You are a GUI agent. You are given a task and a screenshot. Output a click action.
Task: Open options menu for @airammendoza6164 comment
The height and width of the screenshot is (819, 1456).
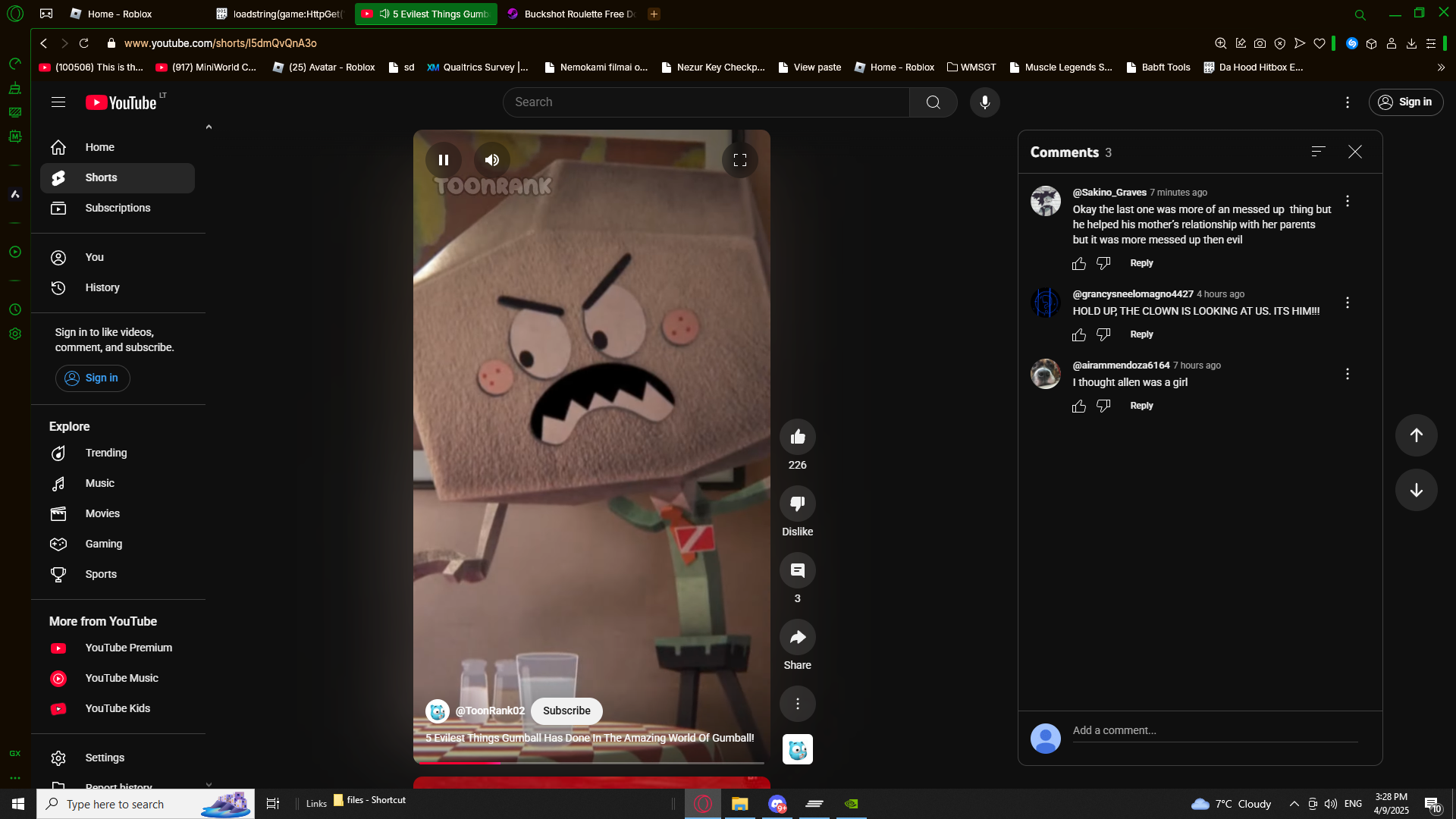click(1348, 374)
